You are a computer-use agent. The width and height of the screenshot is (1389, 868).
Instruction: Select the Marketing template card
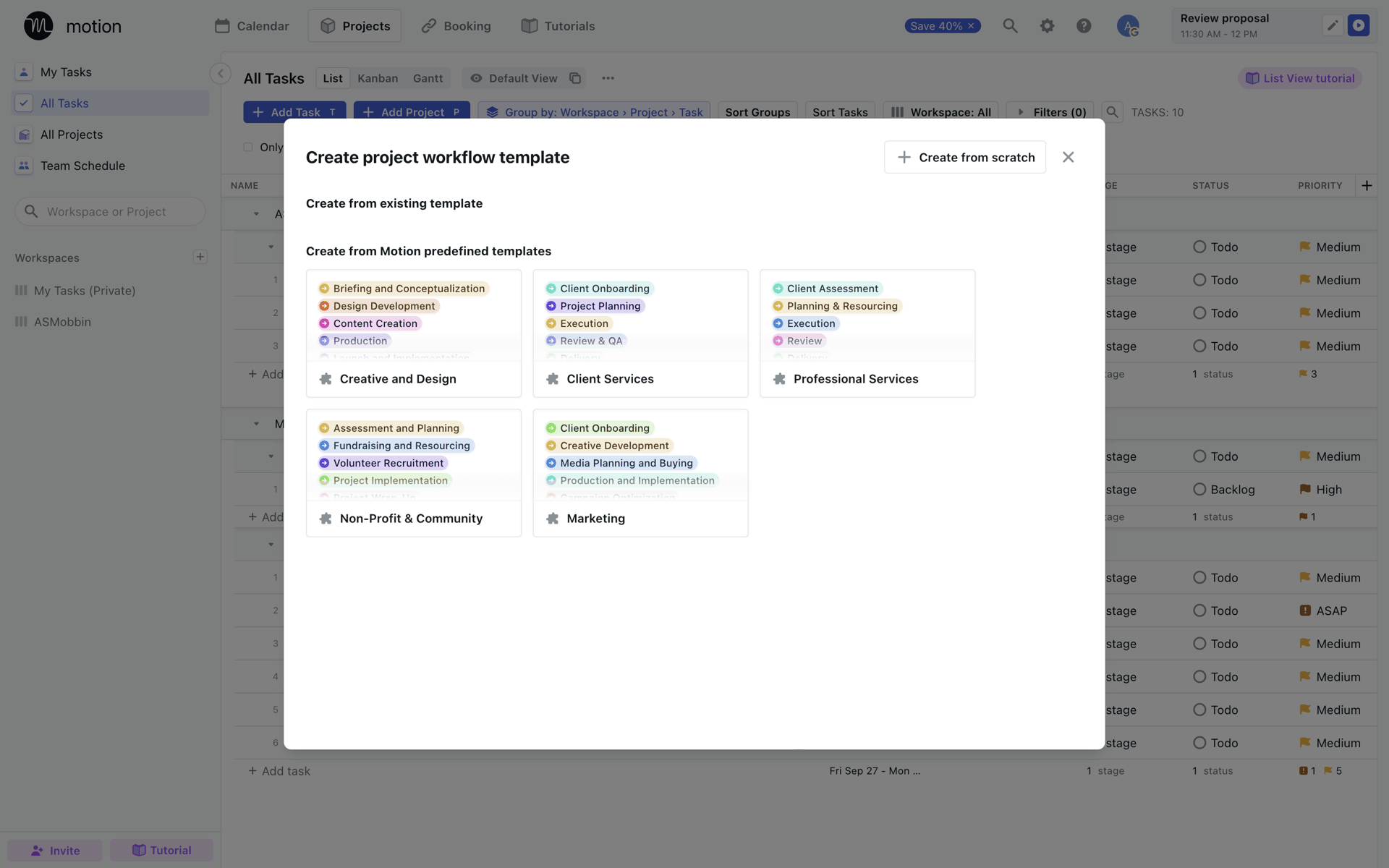[640, 473]
